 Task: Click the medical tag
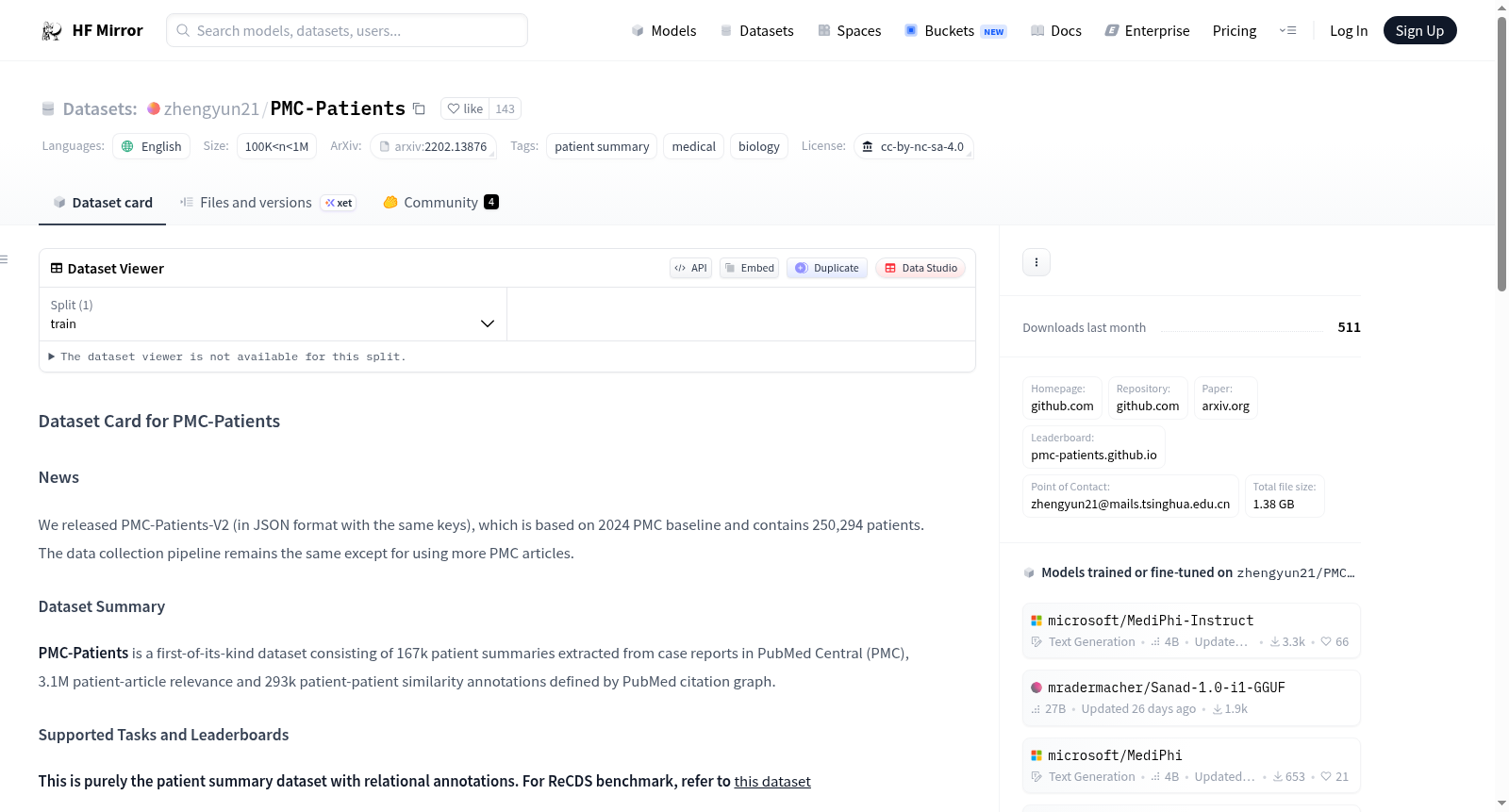click(694, 146)
